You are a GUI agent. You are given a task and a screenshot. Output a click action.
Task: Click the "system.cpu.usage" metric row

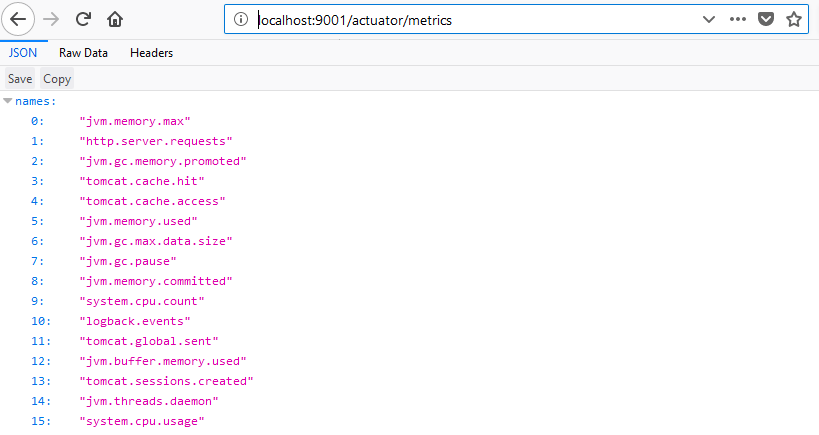(x=141, y=421)
